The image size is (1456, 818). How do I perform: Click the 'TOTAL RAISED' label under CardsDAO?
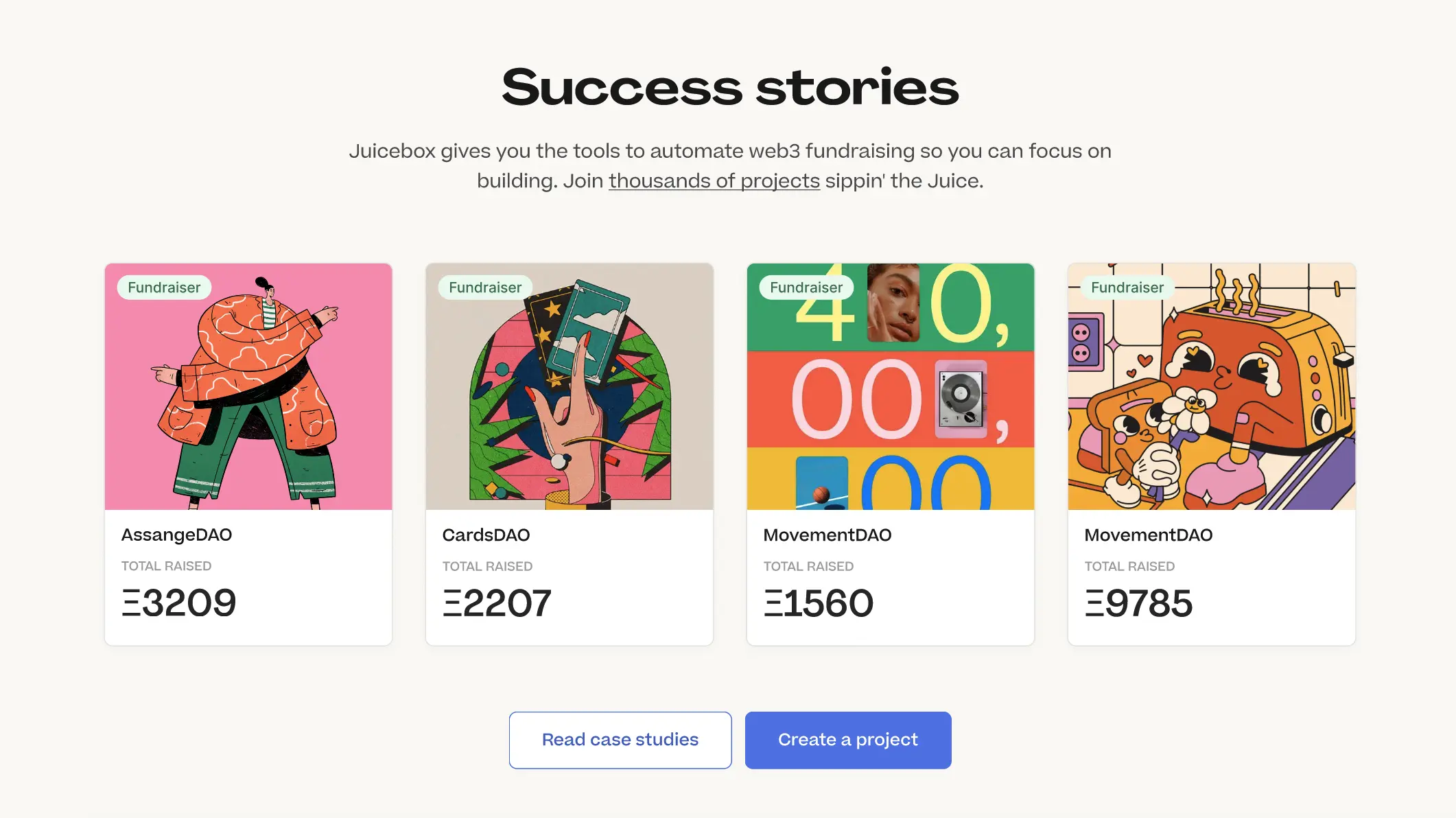tap(487, 566)
